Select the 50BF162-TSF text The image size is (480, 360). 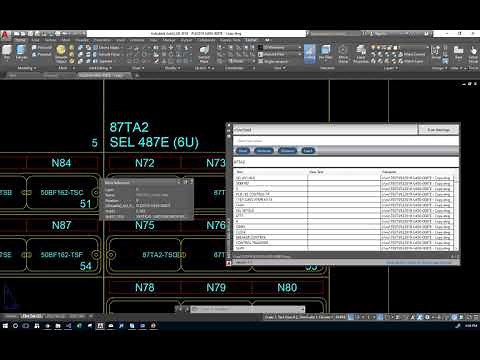(62, 255)
